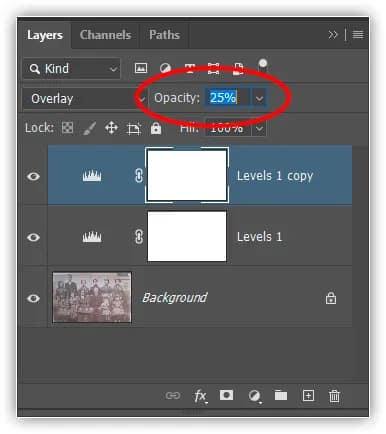Image resolution: width=386 pixels, height=434 pixels.
Task: Hide the Levels 1 layer
Action: pos(33,237)
